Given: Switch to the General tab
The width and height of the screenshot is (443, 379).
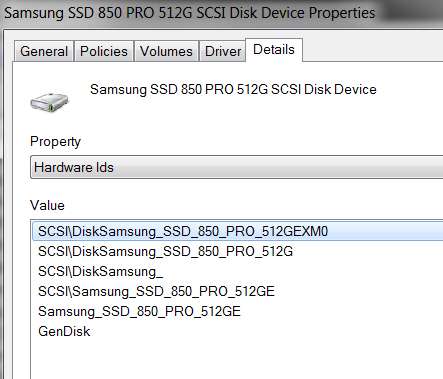Looking at the screenshot, I should click(44, 51).
